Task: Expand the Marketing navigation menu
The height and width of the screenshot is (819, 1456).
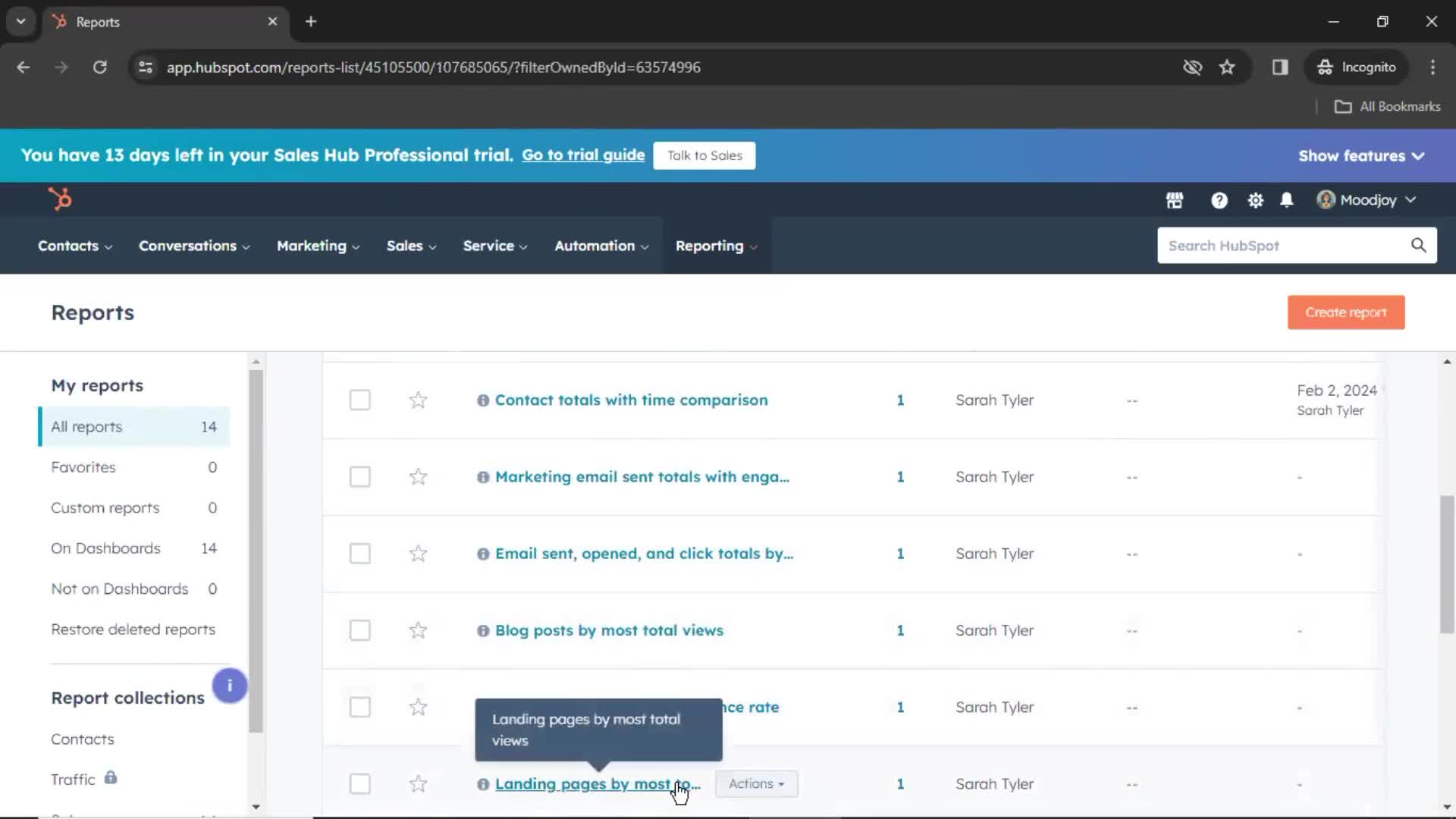Action: pyautogui.click(x=318, y=246)
